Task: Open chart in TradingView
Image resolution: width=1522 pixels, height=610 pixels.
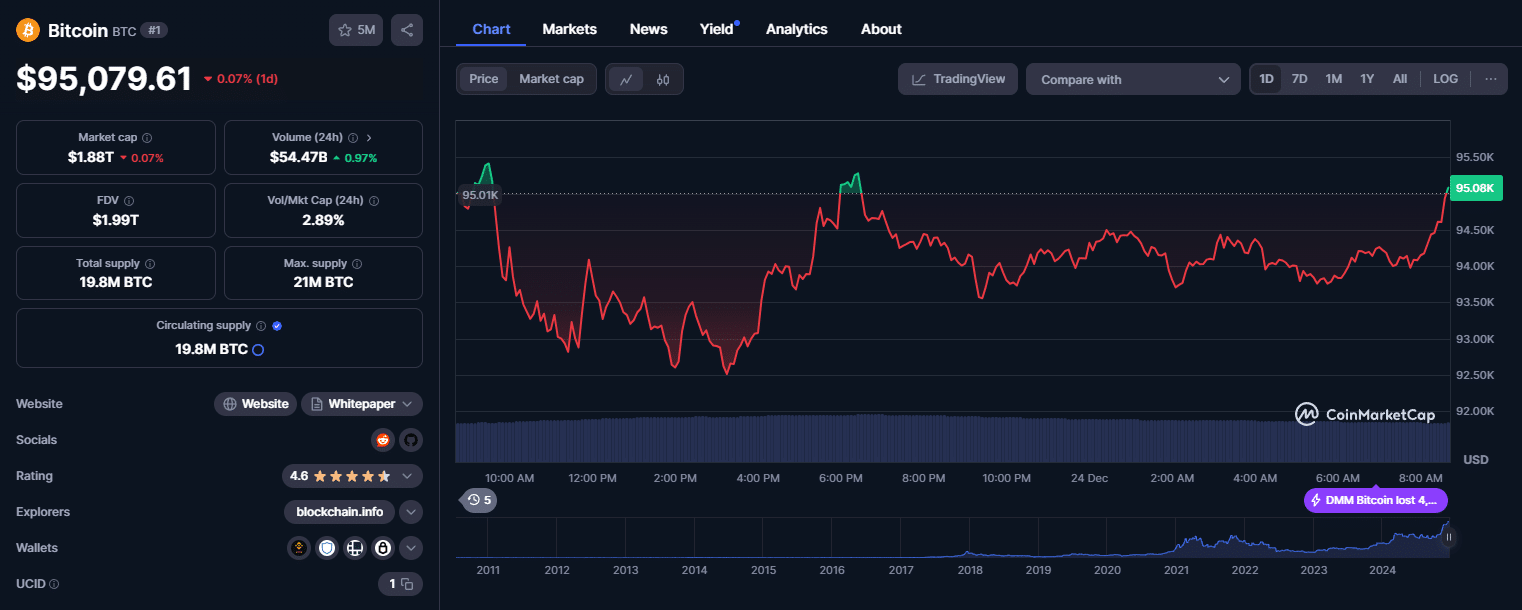Action: point(958,79)
